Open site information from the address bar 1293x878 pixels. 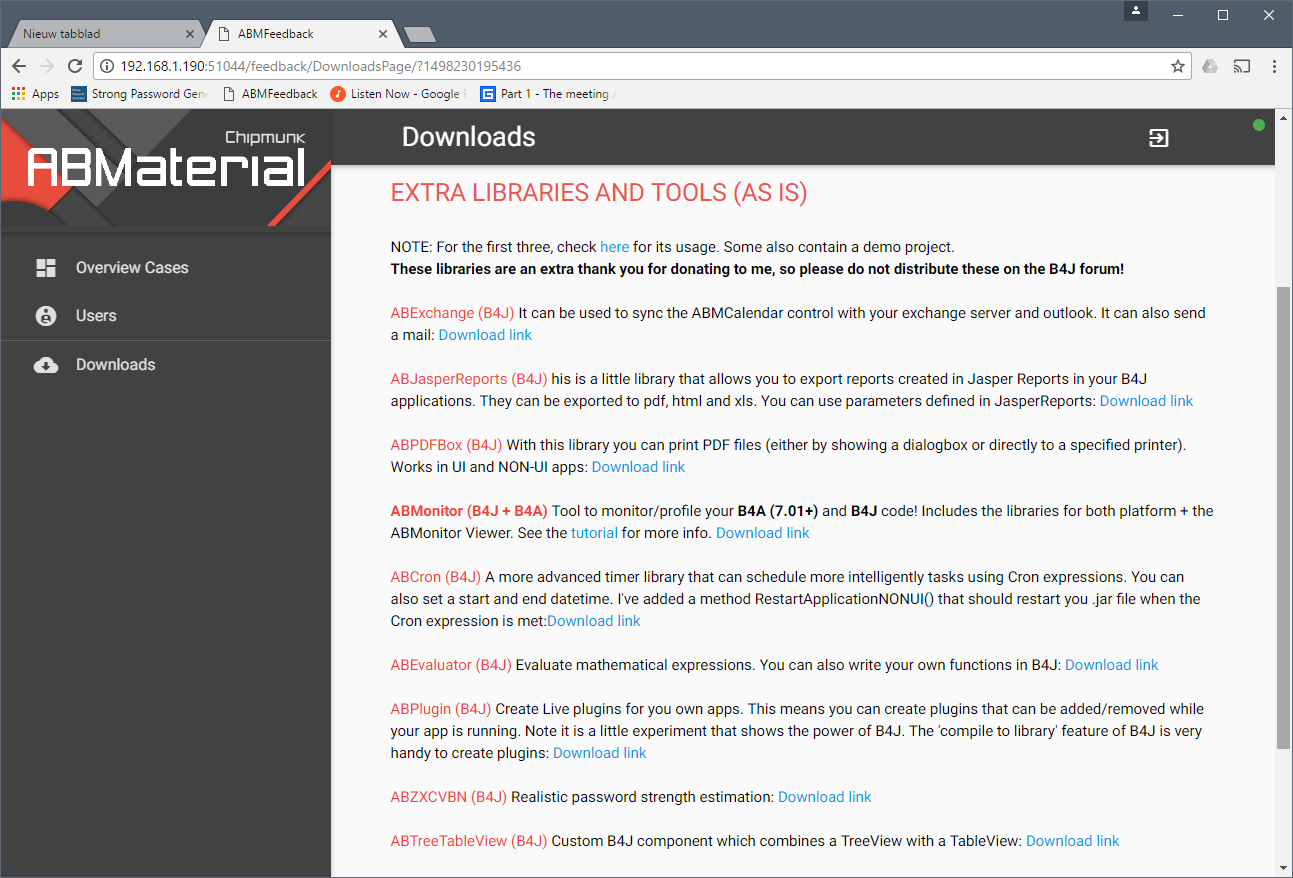pos(105,65)
